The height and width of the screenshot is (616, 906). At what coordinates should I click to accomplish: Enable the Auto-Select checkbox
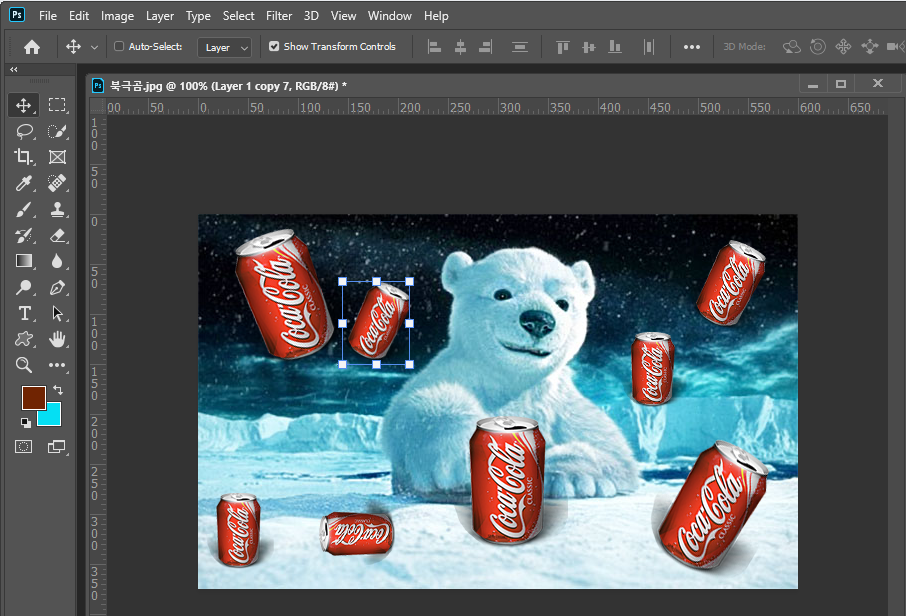pyautogui.click(x=119, y=46)
